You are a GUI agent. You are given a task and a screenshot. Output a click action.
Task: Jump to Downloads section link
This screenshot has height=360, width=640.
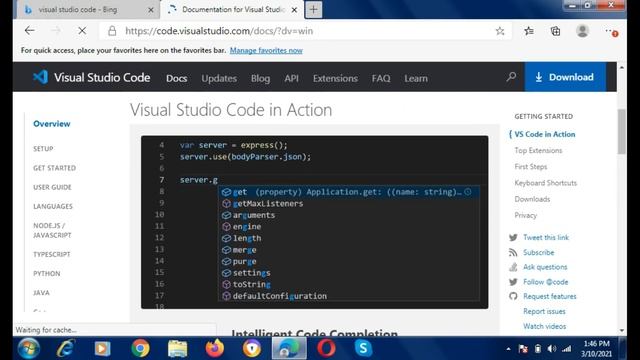coord(532,199)
